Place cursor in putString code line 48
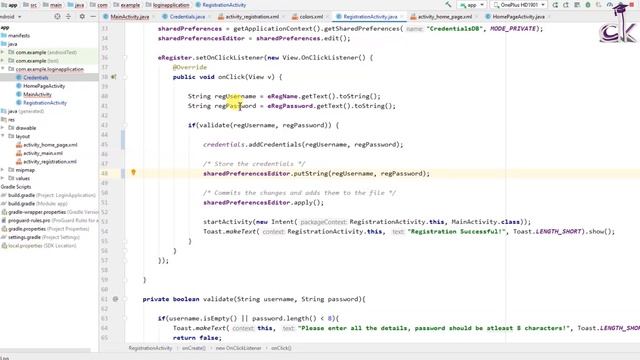 [316, 173]
